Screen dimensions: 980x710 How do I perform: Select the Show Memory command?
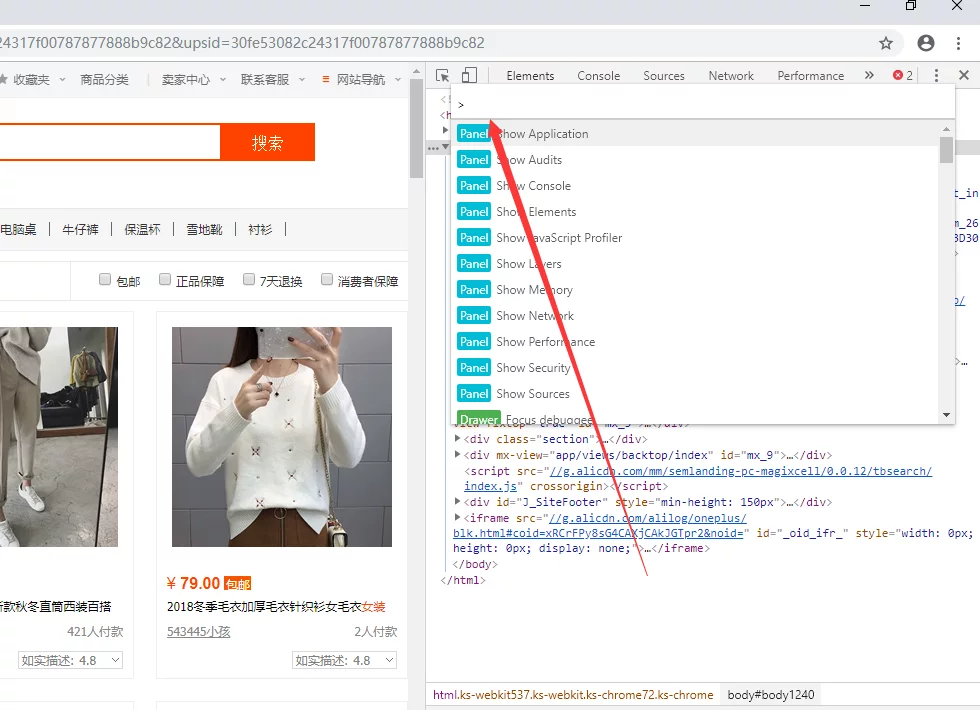695,290
